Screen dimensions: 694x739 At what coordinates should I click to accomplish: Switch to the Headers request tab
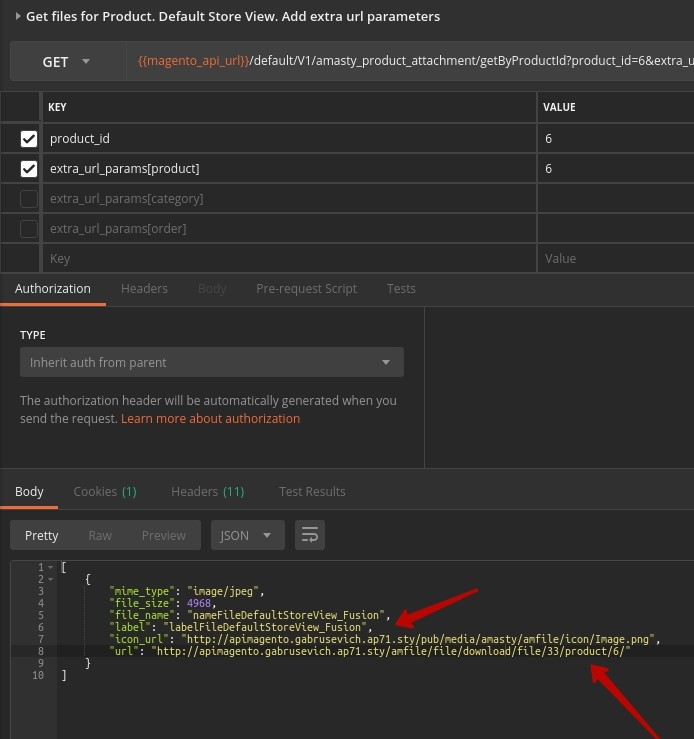(x=144, y=289)
